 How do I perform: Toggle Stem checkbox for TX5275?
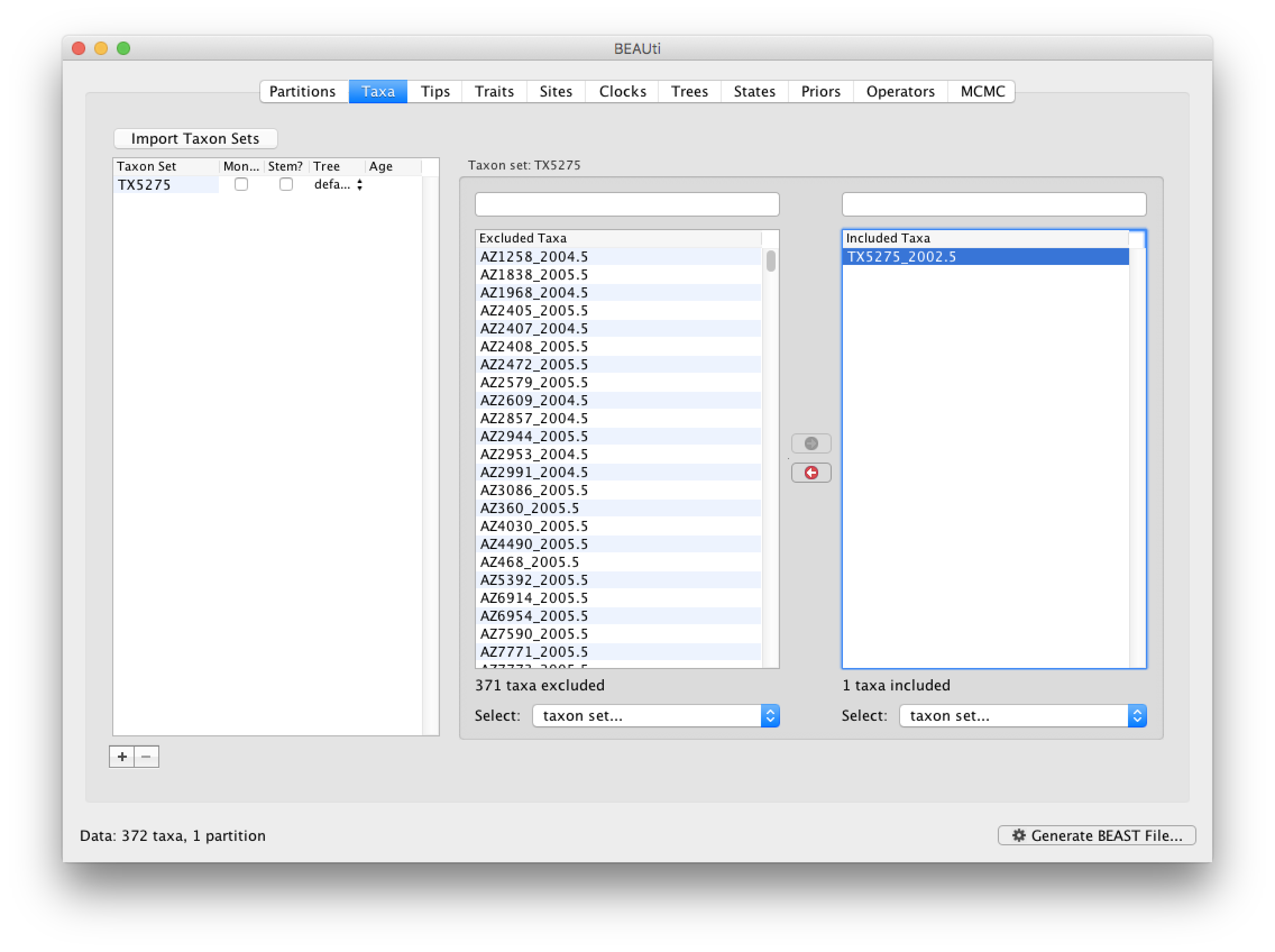[x=286, y=185]
